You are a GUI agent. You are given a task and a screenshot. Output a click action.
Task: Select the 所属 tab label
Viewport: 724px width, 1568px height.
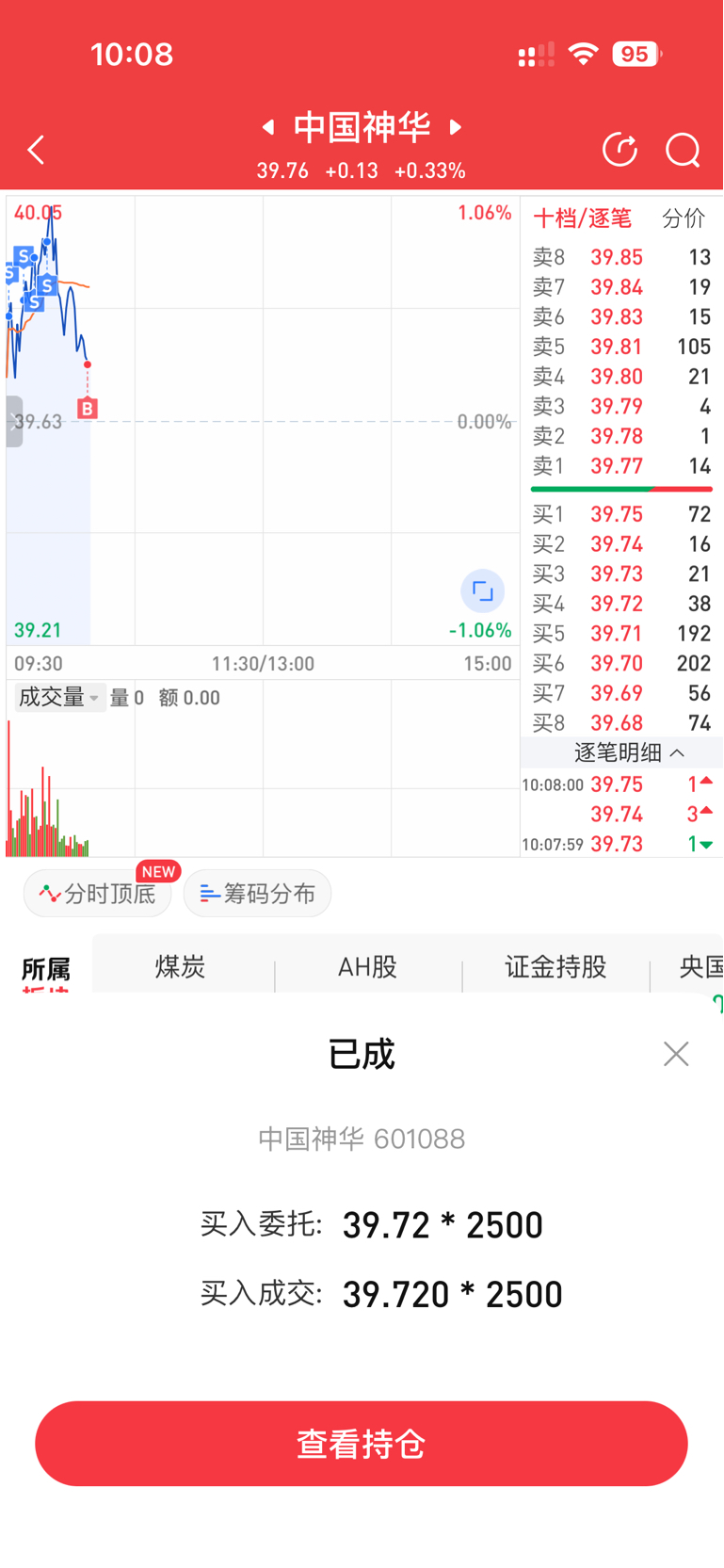click(x=45, y=969)
